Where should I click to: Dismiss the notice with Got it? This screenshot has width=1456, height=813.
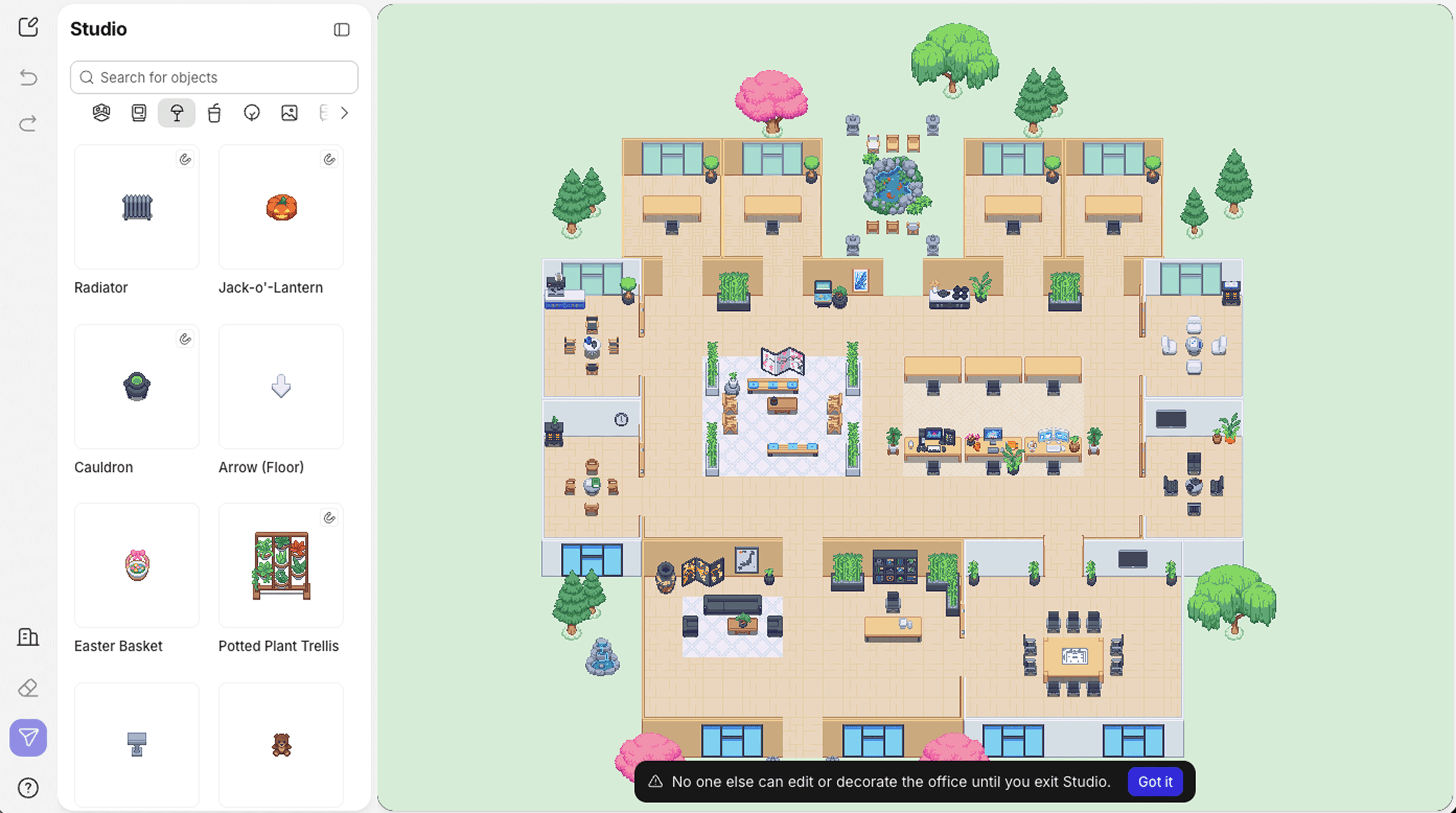(1155, 781)
